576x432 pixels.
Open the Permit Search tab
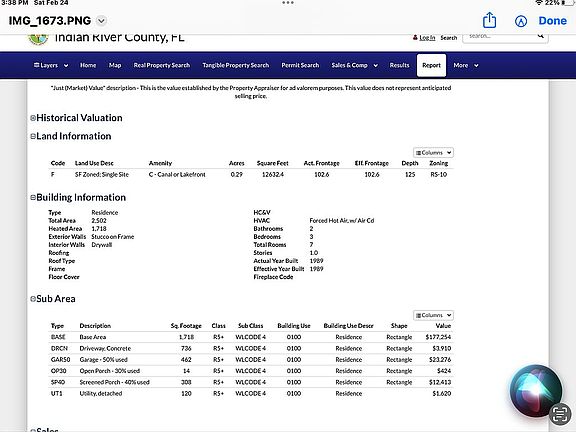pos(300,65)
